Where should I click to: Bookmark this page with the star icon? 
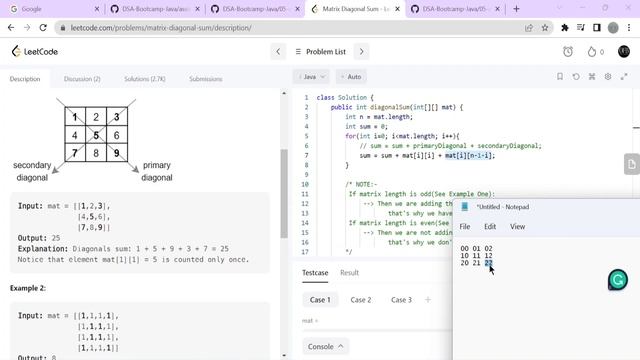coord(545,28)
